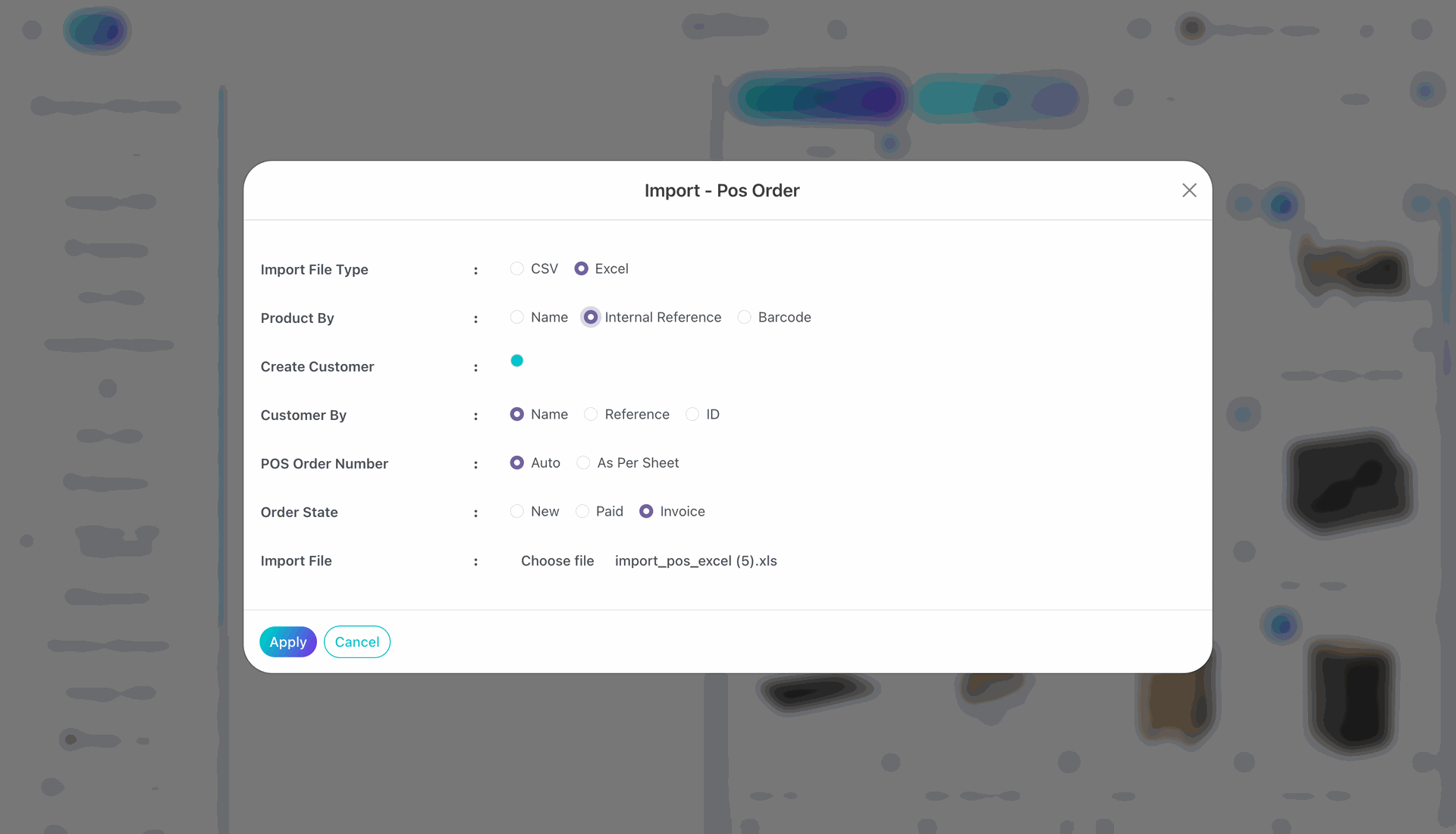Screen dimensions: 1456x834
Task: Set Order State to New
Action: click(x=516, y=511)
